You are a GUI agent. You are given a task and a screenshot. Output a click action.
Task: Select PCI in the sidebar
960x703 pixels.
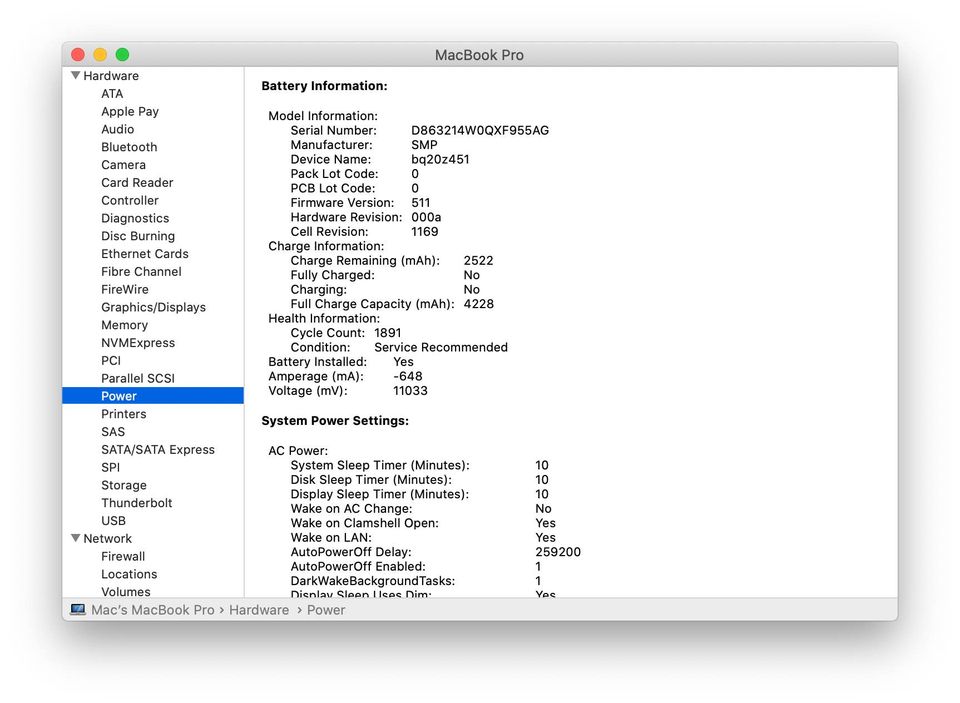pos(111,360)
